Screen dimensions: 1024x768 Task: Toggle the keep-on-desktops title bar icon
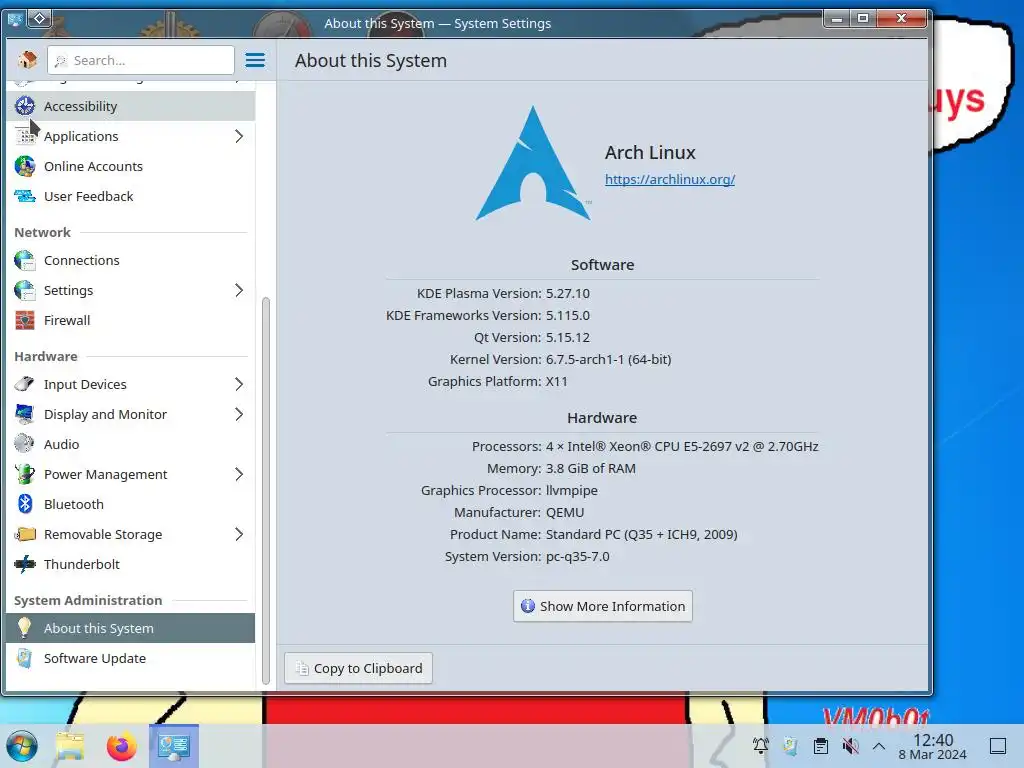[39, 18]
